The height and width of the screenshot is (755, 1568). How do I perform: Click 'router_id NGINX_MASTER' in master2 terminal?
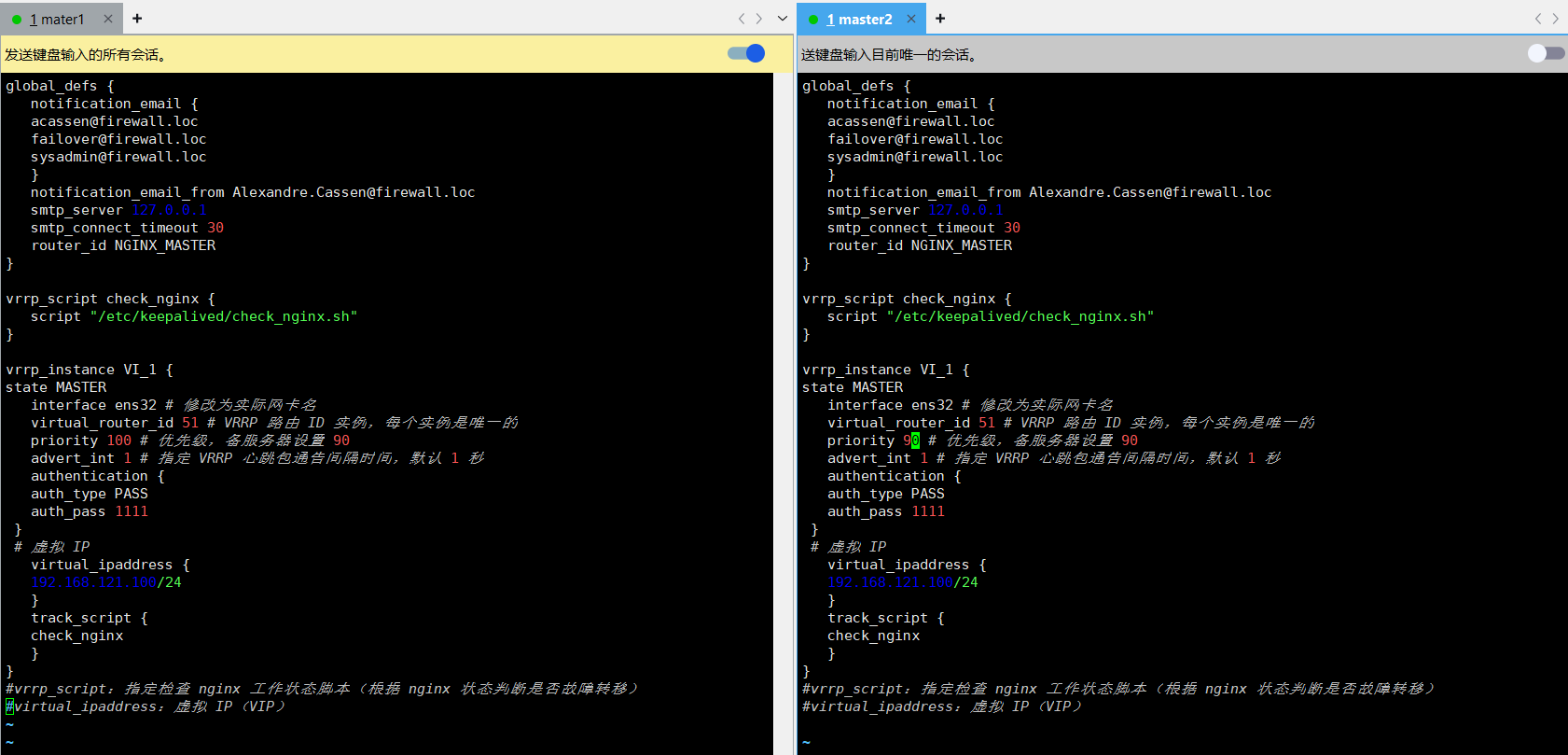[x=920, y=245]
